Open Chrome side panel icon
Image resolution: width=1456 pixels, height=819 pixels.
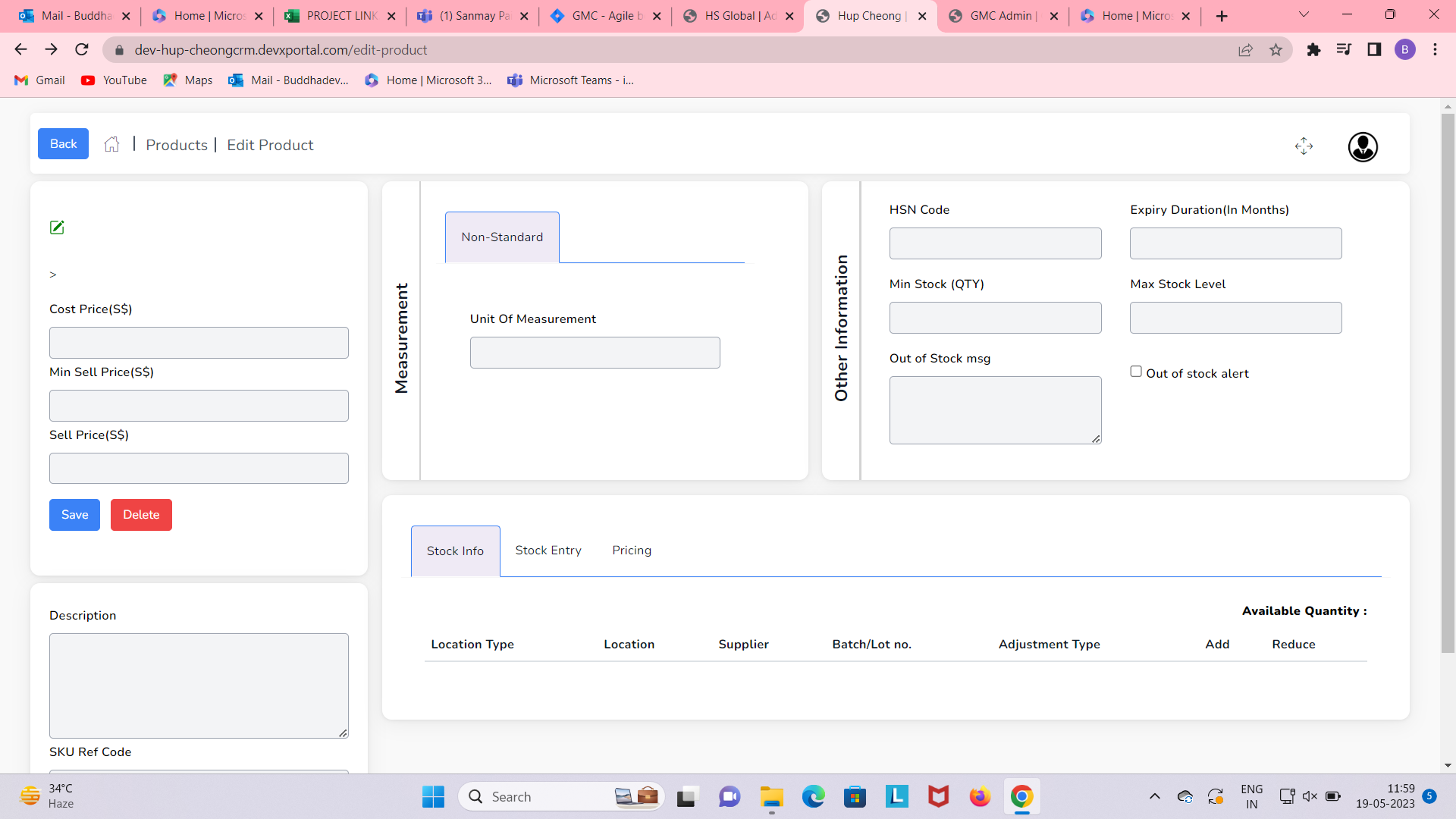coord(1374,50)
